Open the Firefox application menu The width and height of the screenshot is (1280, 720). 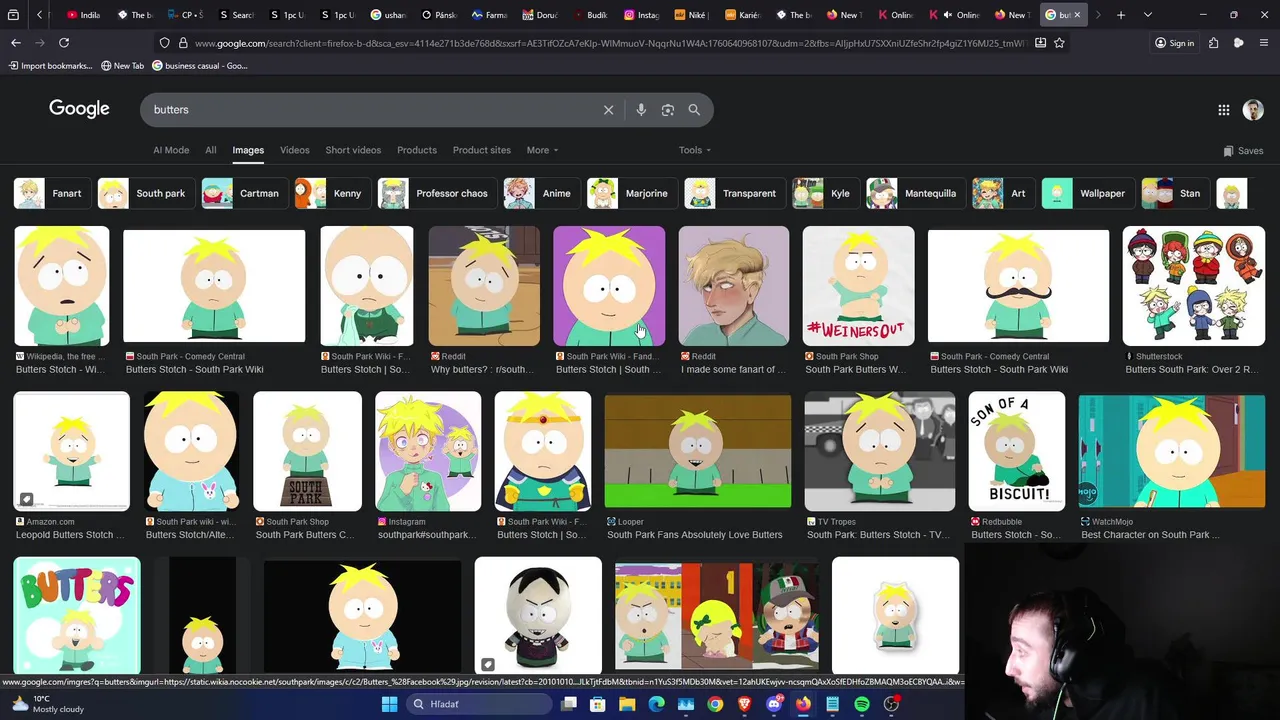pyautogui.click(x=1264, y=43)
